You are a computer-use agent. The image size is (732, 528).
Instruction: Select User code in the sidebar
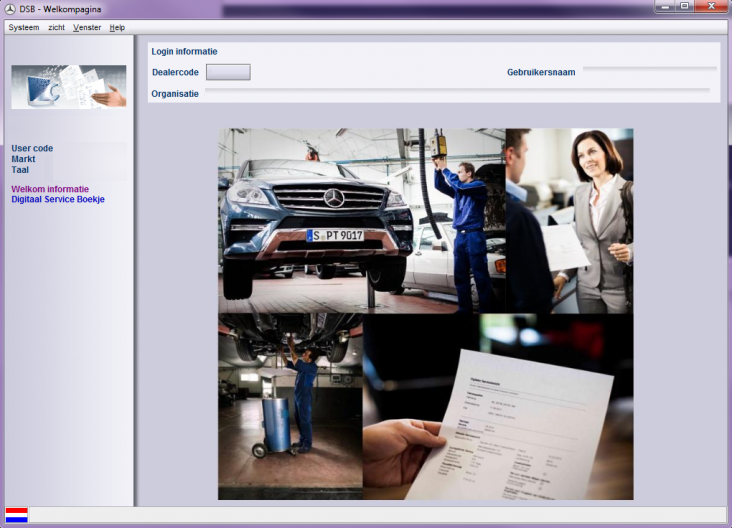pos(32,148)
